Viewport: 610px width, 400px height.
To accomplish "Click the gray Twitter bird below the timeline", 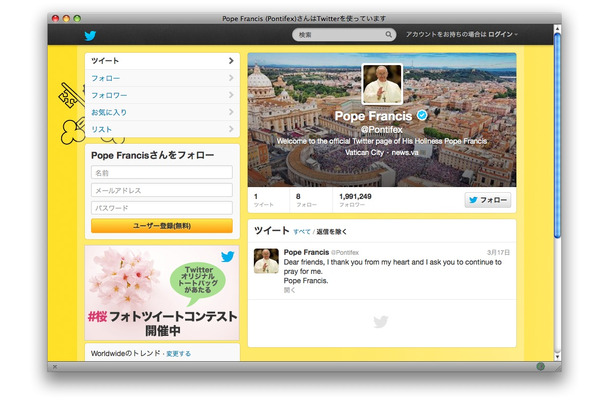I will coord(381,322).
